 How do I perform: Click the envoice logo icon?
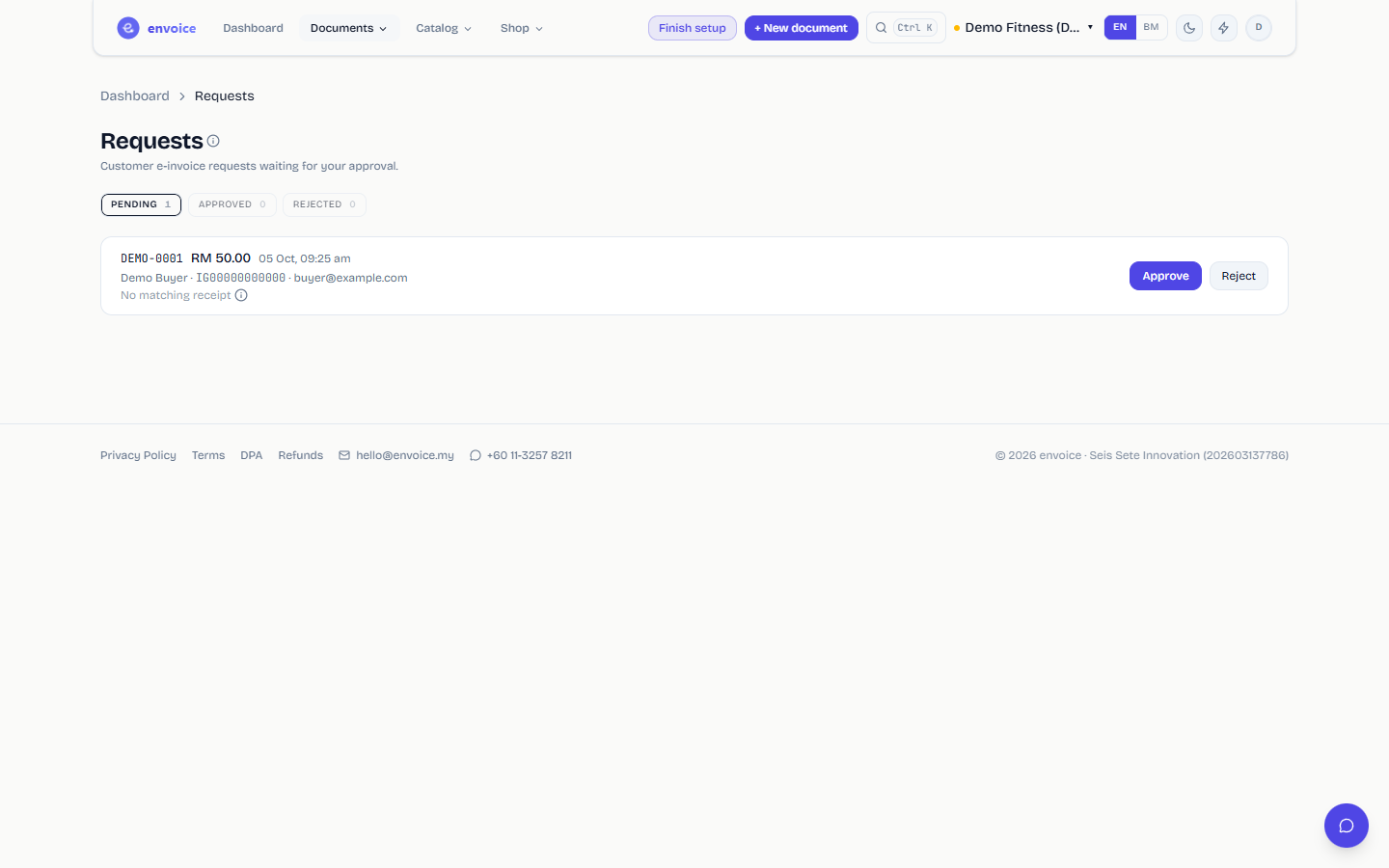[128, 28]
